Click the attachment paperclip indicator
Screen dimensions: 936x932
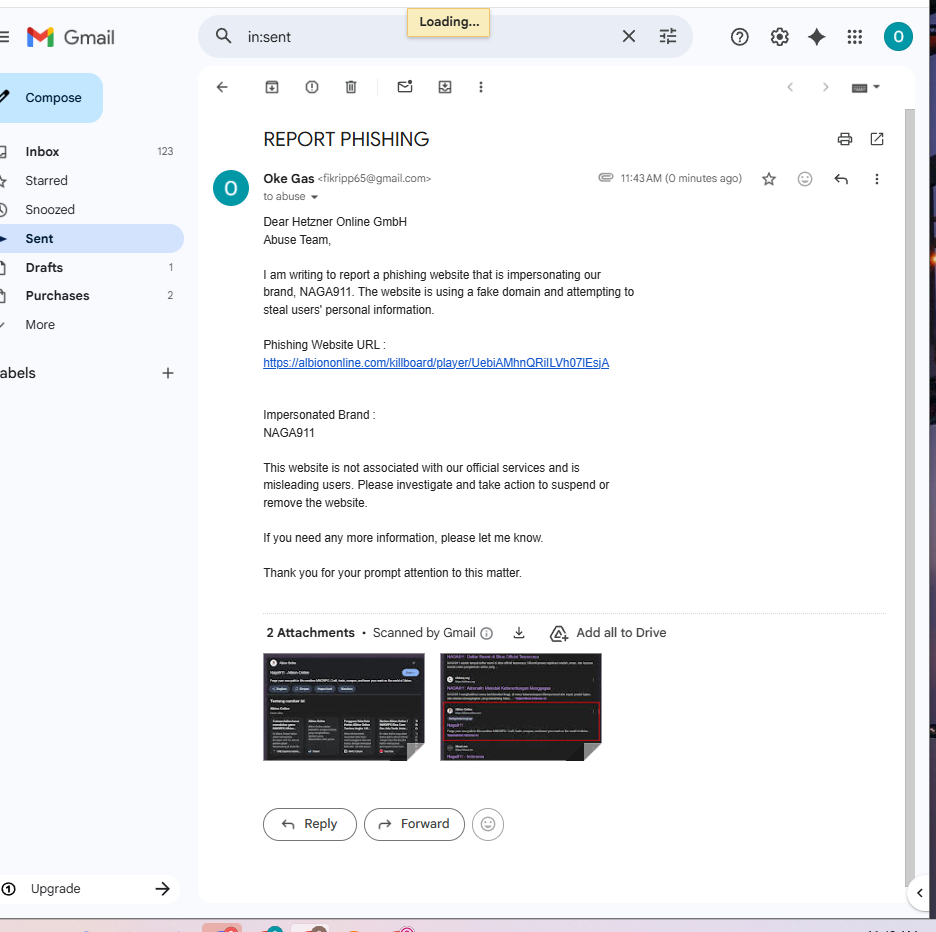pos(606,177)
